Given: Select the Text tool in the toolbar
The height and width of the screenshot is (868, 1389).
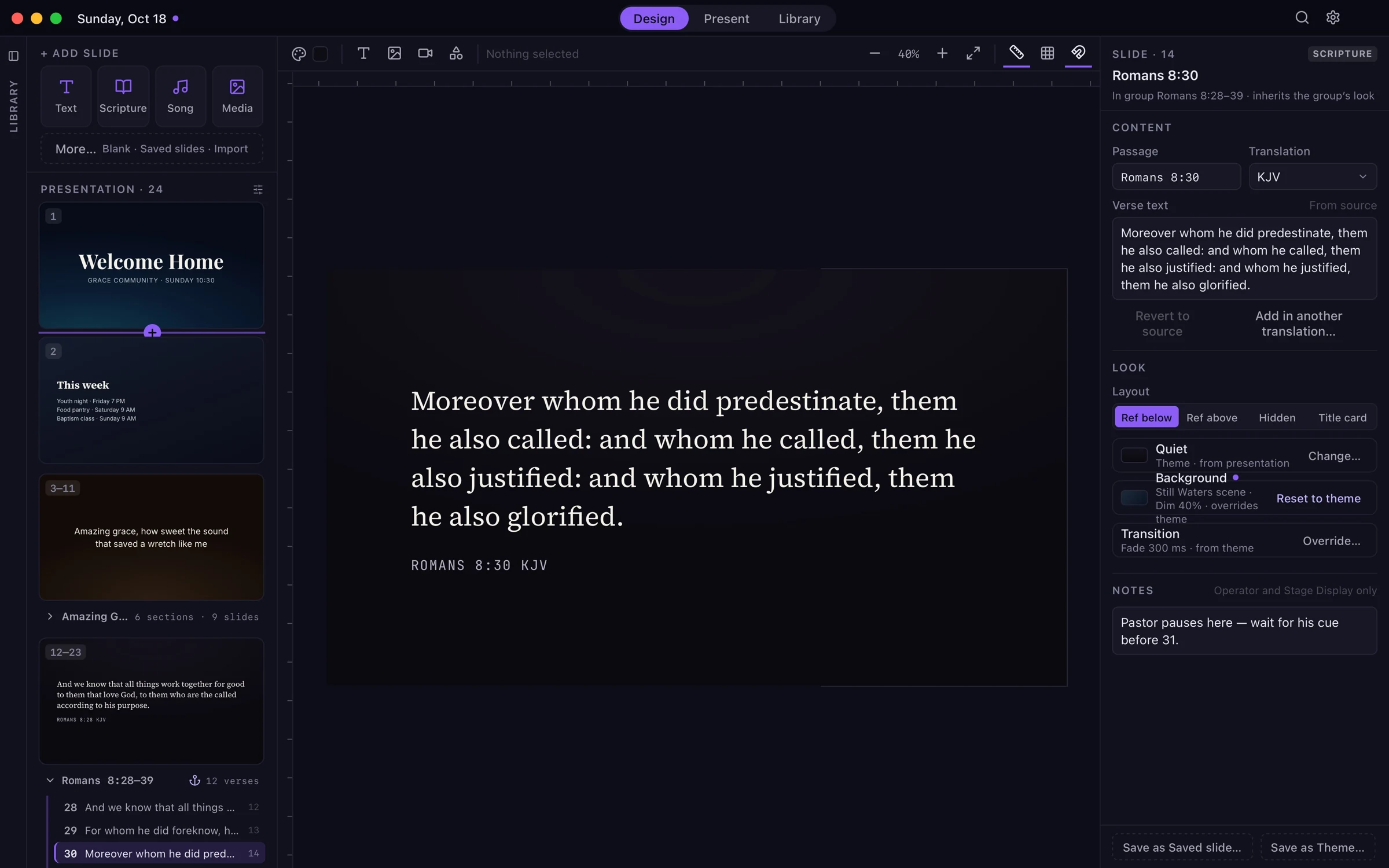Looking at the screenshot, I should coord(363,54).
